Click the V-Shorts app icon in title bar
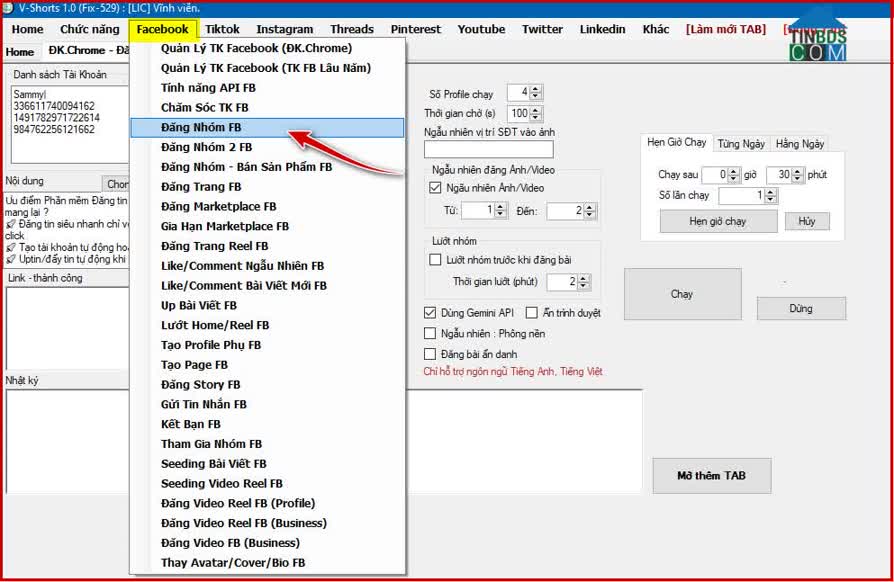The height and width of the screenshot is (582, 894). [x=8, y=8]
